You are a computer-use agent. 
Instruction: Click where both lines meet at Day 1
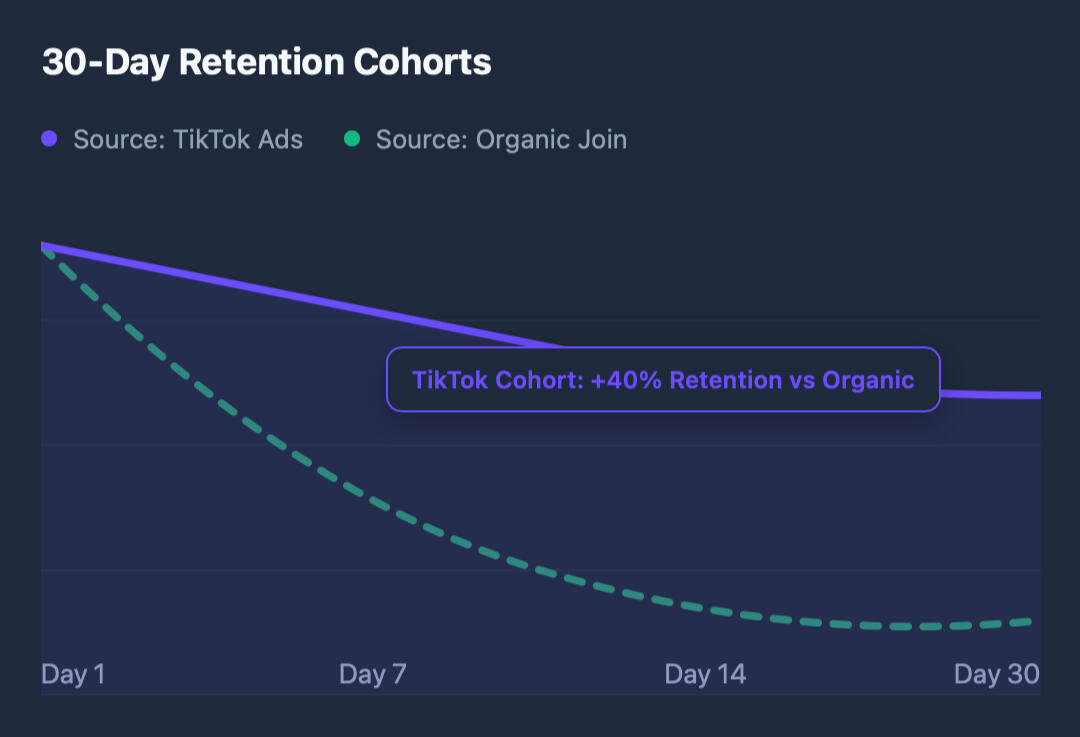[43, 246]
